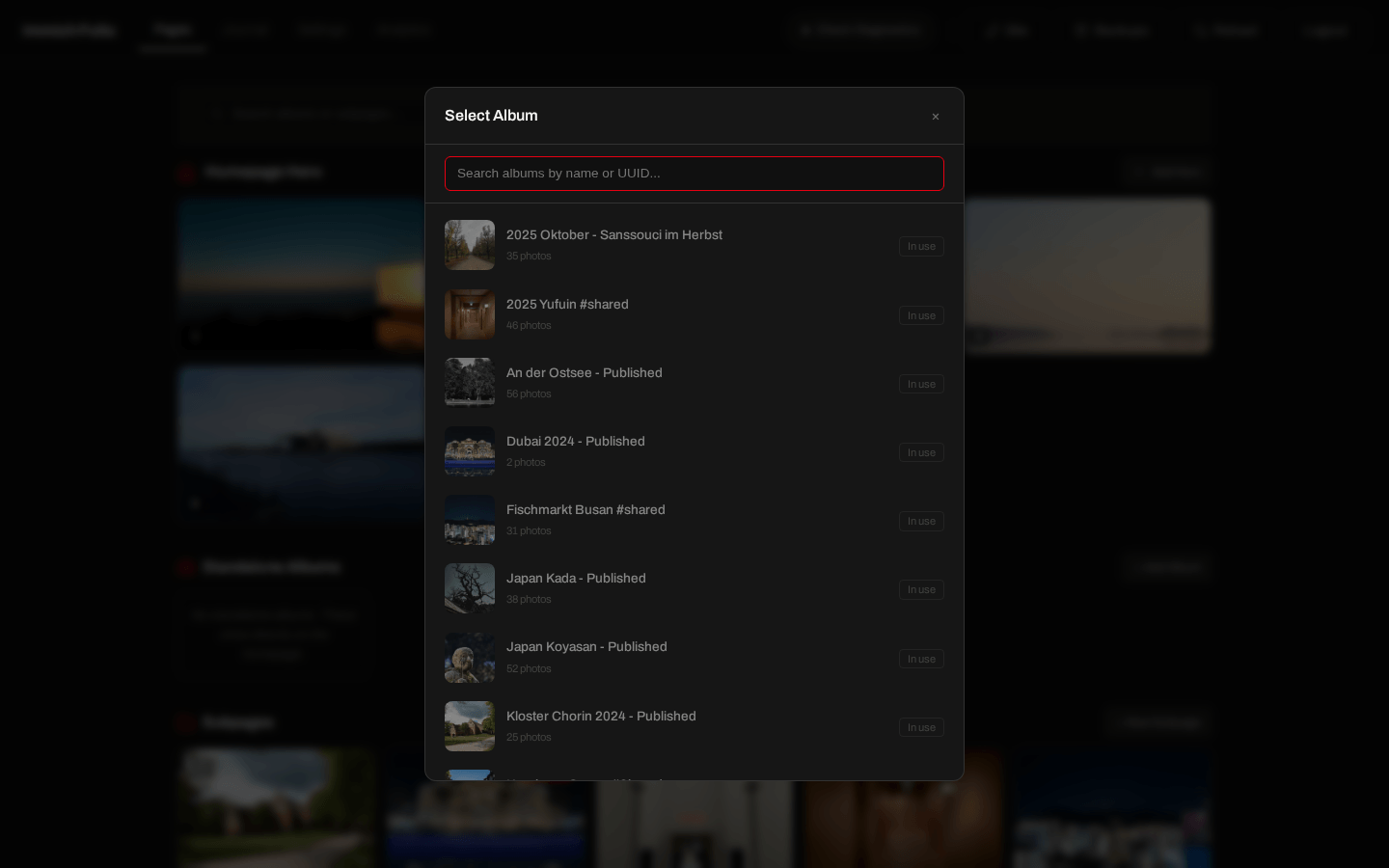This screenshot has height=868, width=1389.
Task: Click the 'Select Album' dialog heading
Action: point(491,116)
